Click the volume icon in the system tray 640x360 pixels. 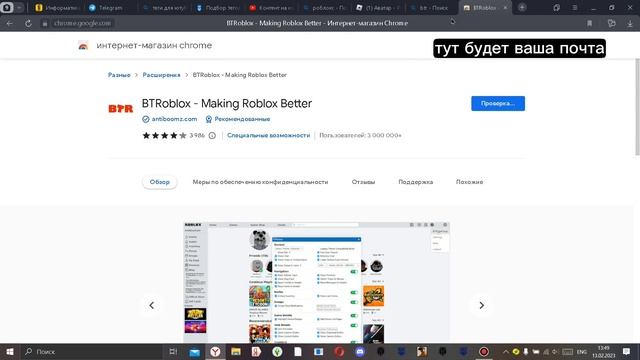click(x=554, y=351)
